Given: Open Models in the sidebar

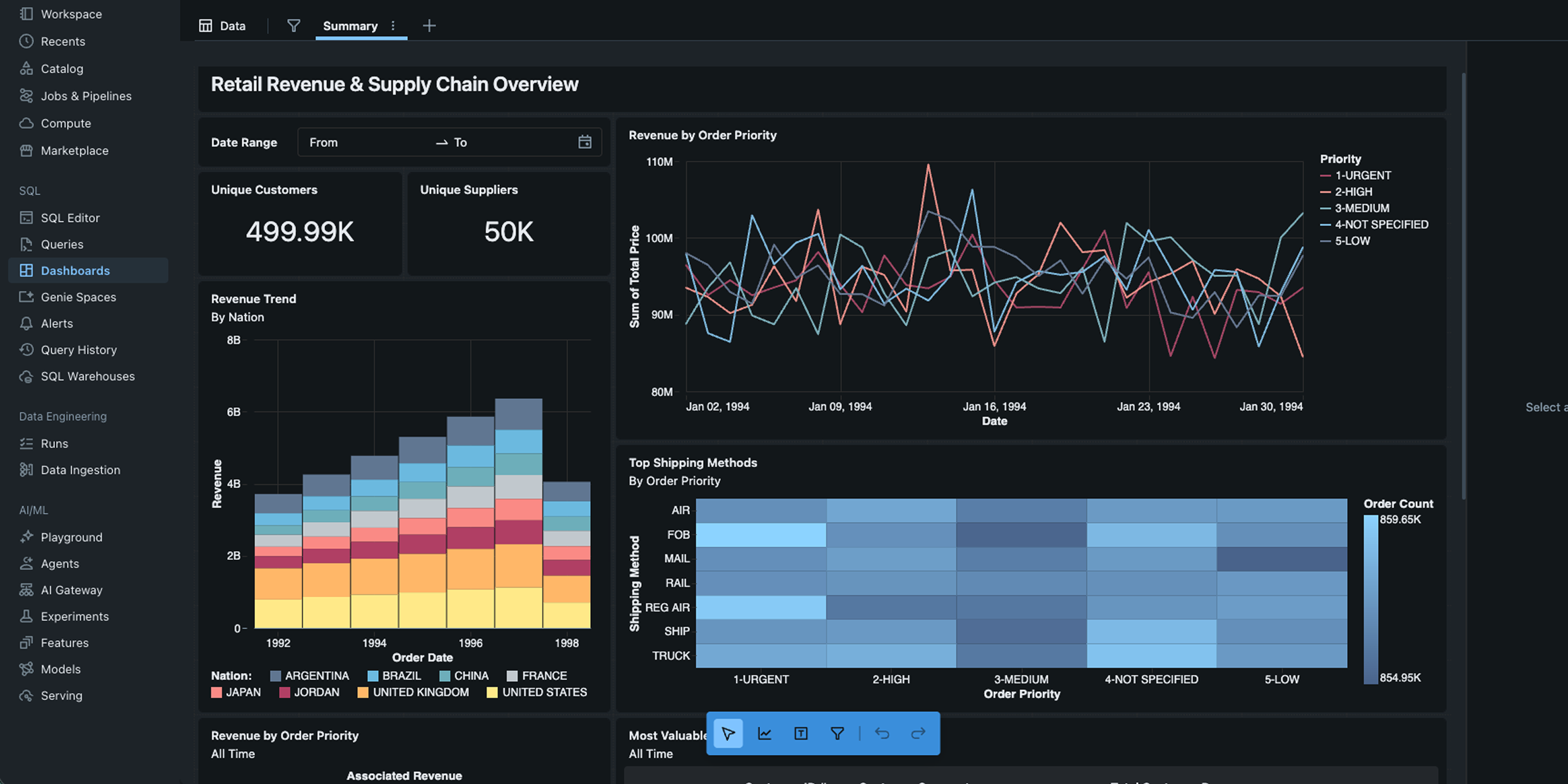Looking at the screenshot, I should click(50, 670).
